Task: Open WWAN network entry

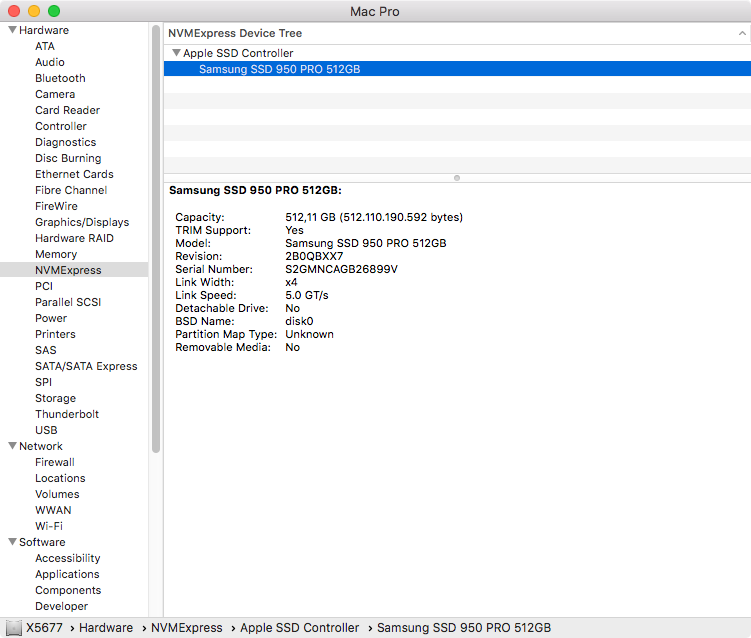Action: pos(53,510)
